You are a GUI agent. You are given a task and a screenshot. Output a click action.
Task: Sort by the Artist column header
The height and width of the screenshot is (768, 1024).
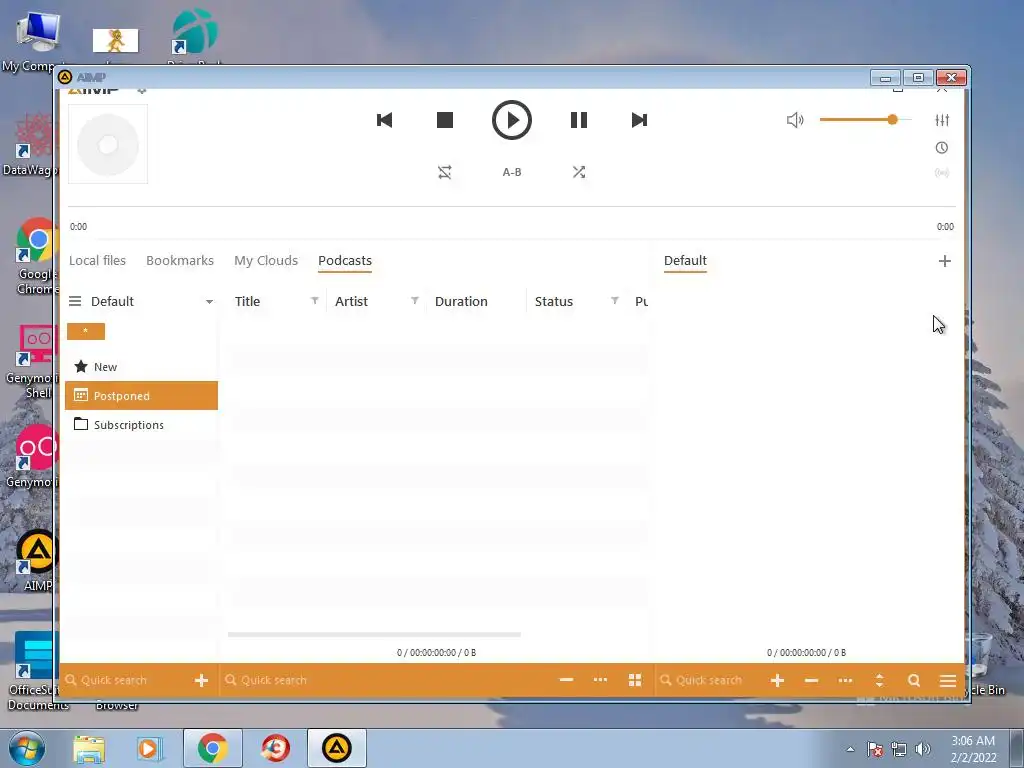pos(351,301)
